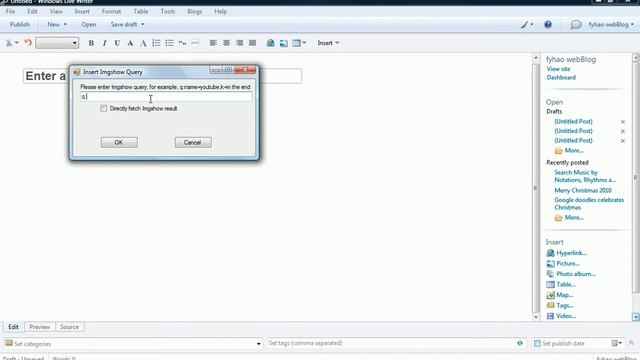This screenshot has height=360, width=640.
Task: Open Set categories dropdown
Action: pos(258,344)
